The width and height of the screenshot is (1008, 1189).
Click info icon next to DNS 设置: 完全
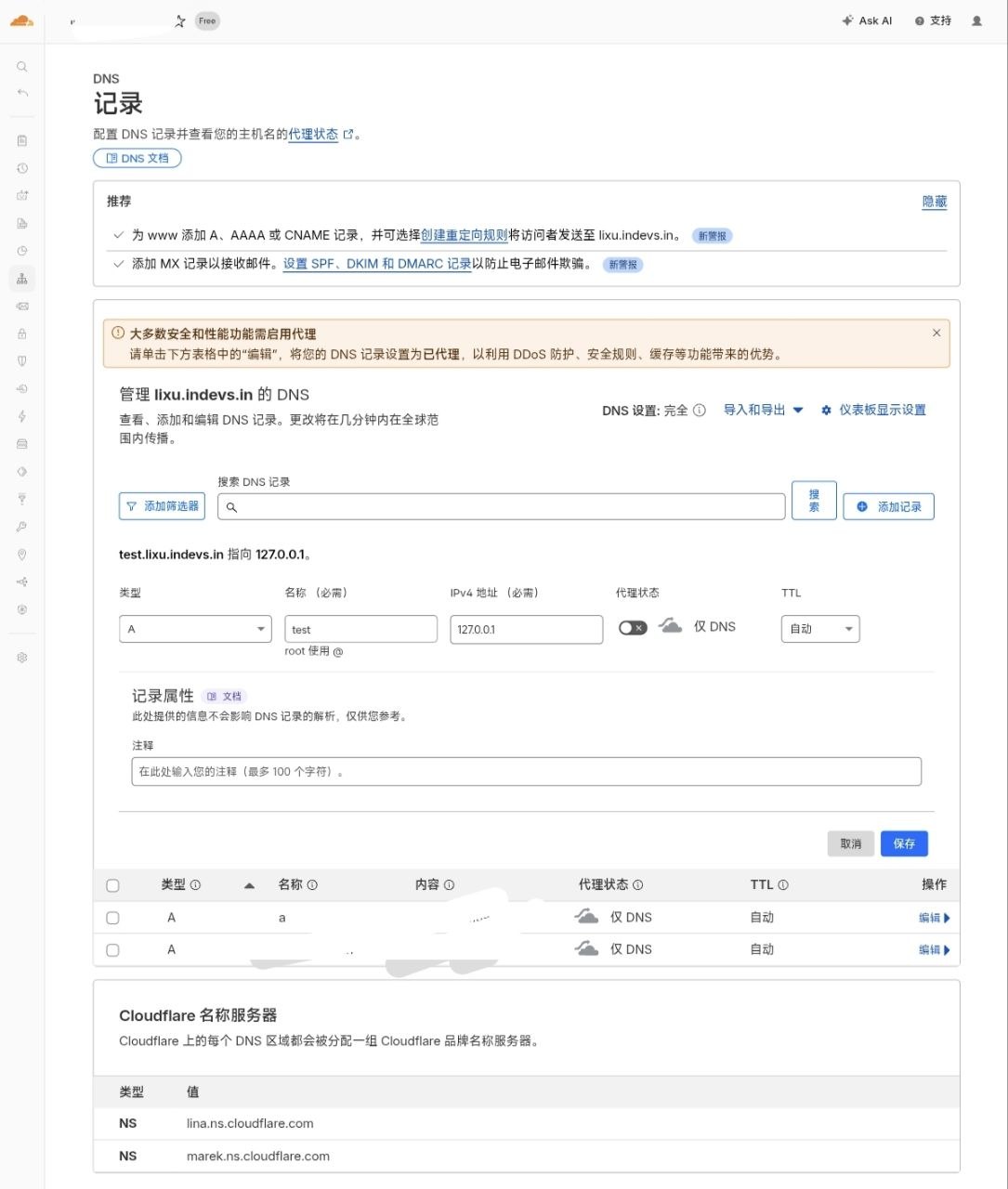[x=700, y=410]
